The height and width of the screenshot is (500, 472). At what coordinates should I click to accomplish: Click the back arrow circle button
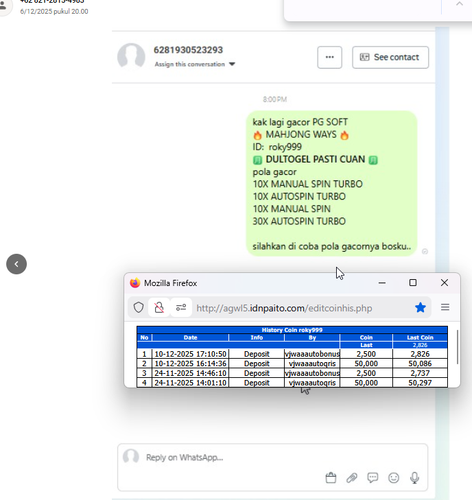tap(16, 264)
